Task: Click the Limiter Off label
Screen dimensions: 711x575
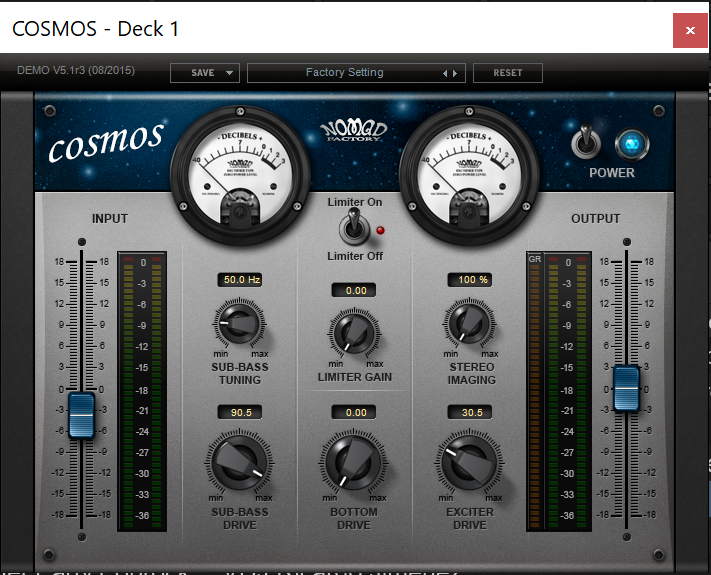Action: pyautogui.click(x=355, y=256)
